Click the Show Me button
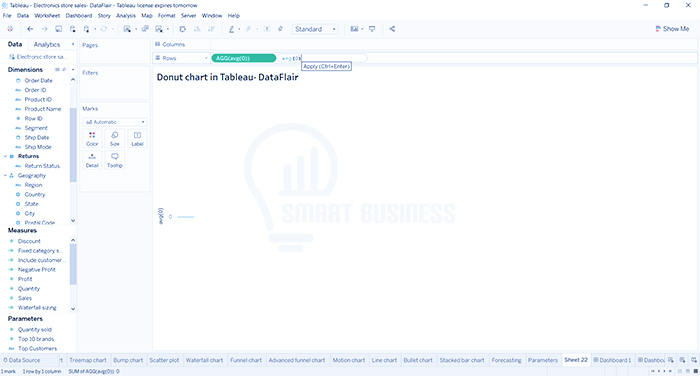Image resolution: width=700 pixels, height=376 pixels. click(x=672, y=29)
